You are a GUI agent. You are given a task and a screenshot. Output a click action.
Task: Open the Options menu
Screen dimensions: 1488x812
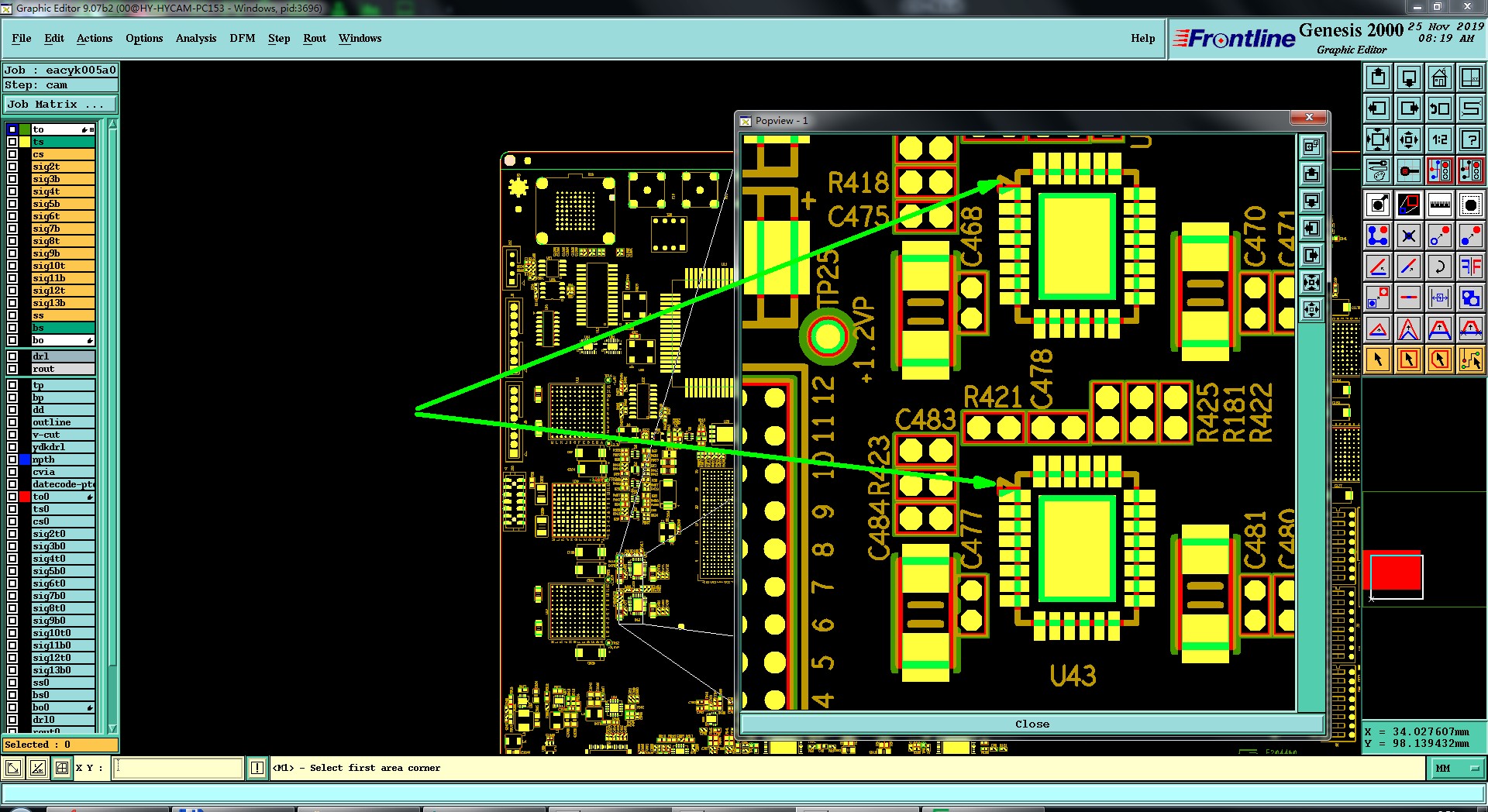click(144, 38)
